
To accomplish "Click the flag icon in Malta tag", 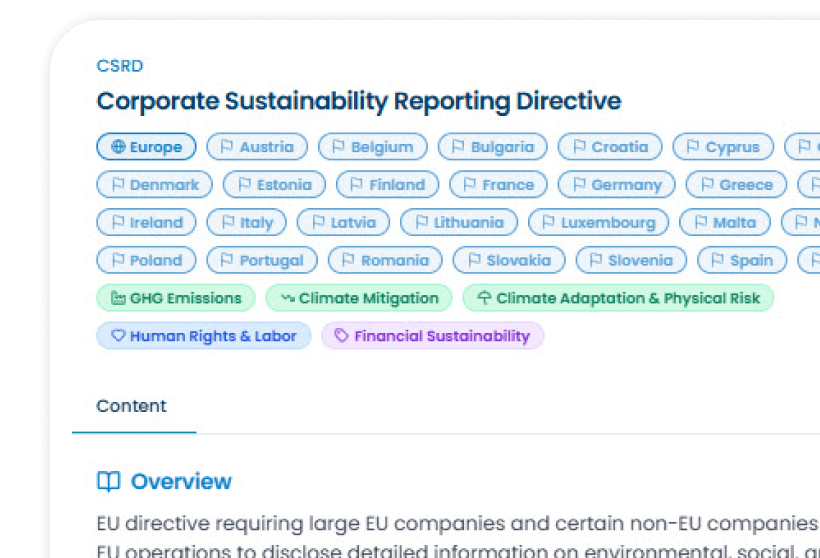I will (x=700, y=221).
